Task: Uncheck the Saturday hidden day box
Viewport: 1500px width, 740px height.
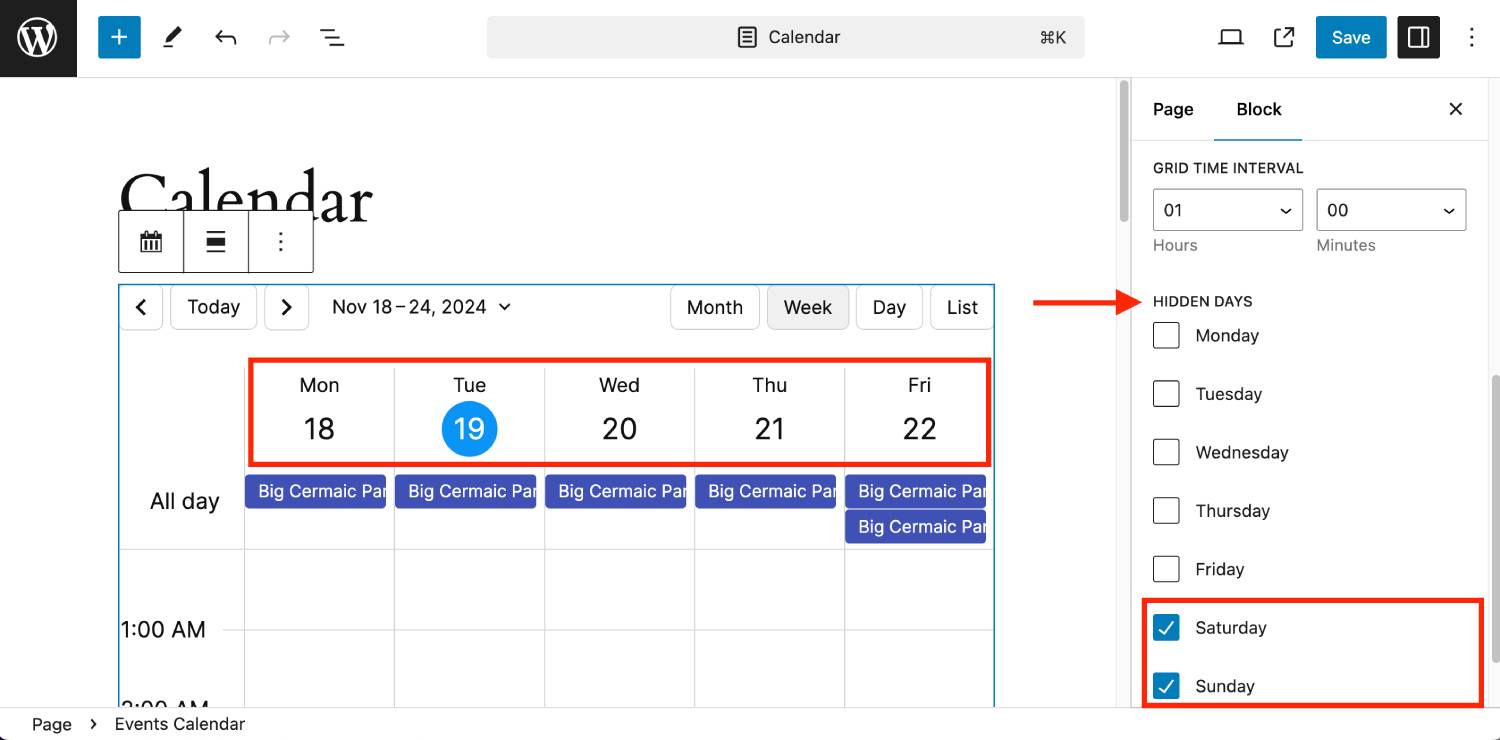Action: pos(1166,627)
